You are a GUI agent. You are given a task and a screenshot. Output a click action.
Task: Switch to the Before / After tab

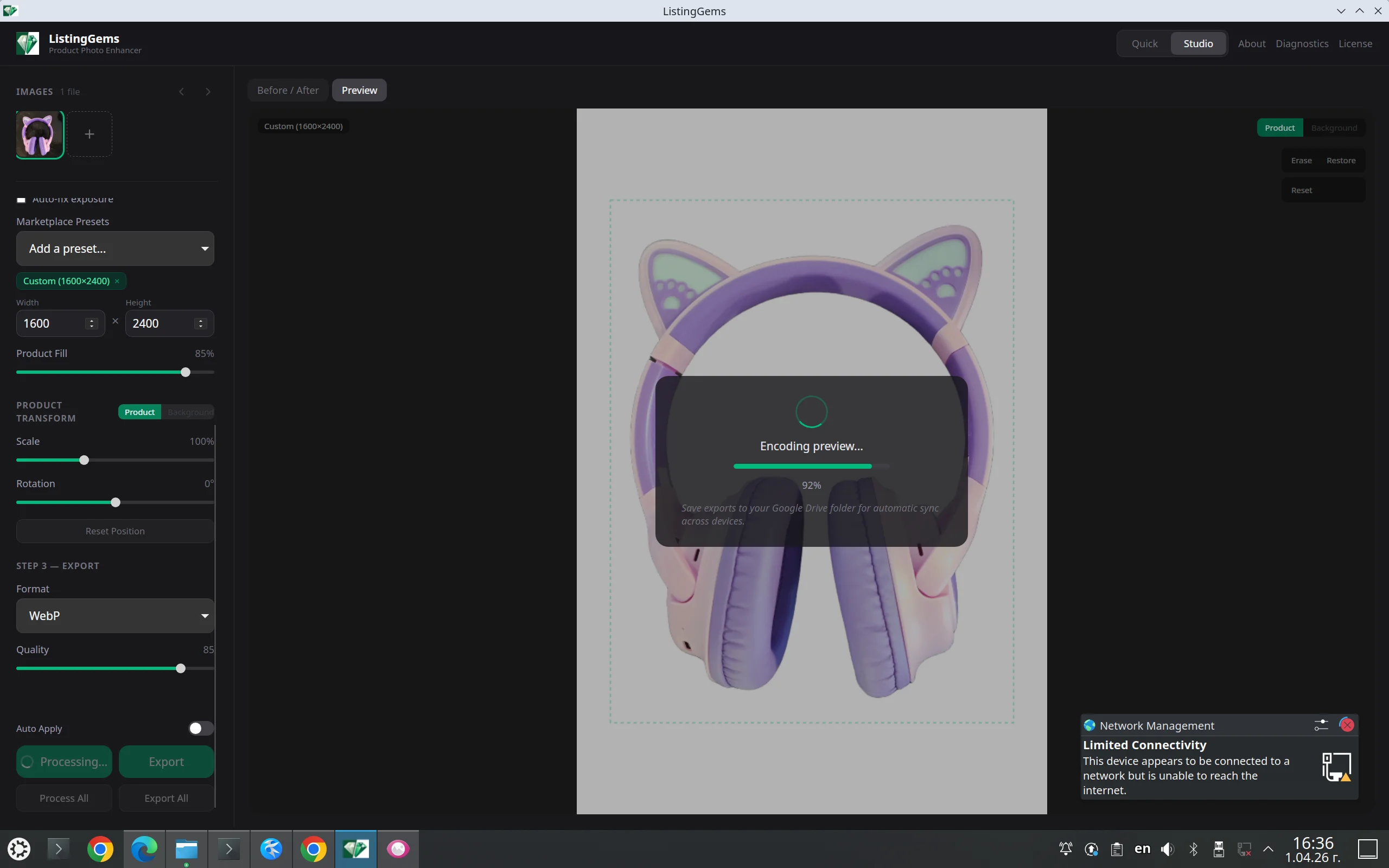click(x=288, y=90)
